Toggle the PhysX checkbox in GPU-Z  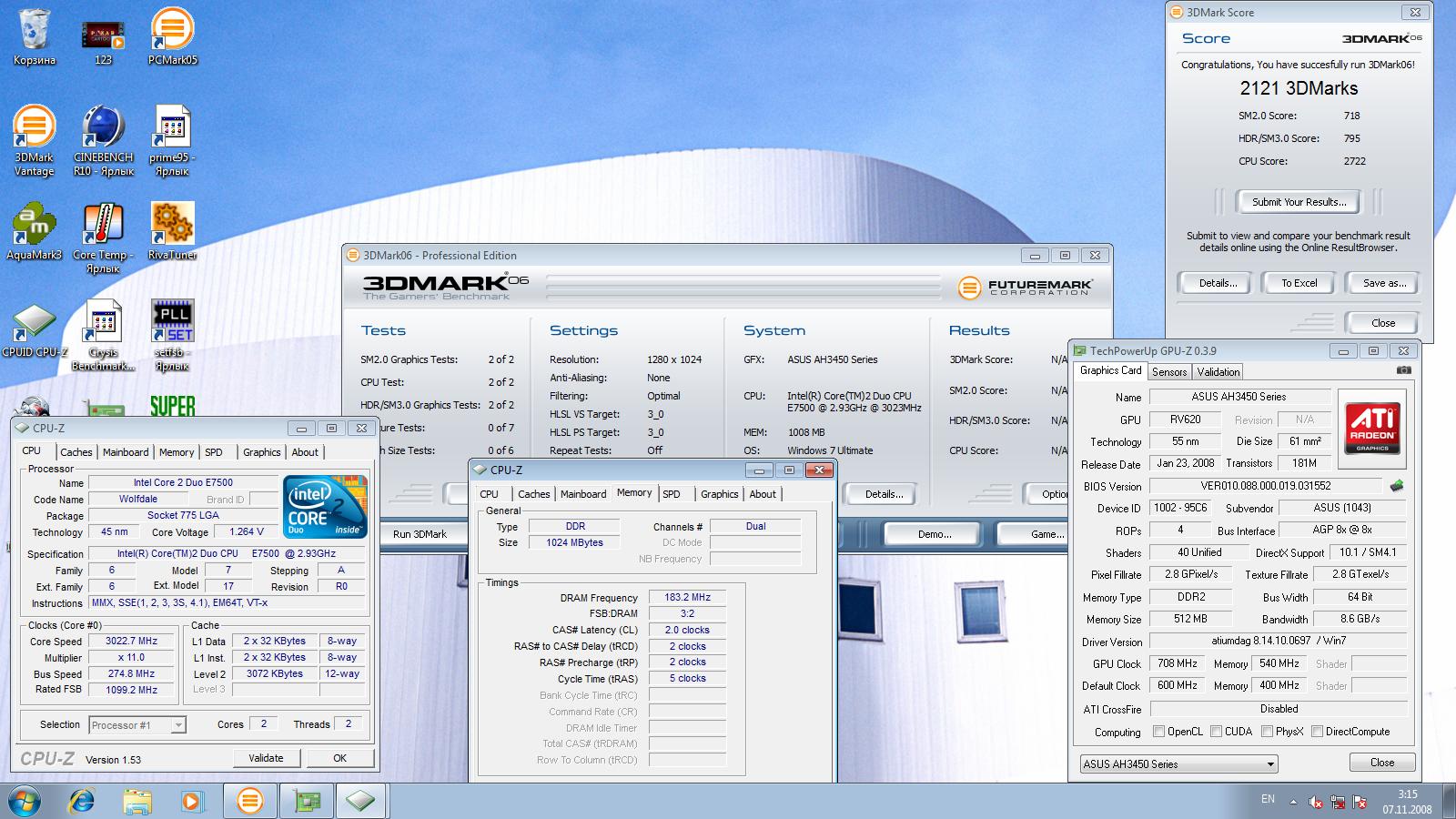(1267, 732)
